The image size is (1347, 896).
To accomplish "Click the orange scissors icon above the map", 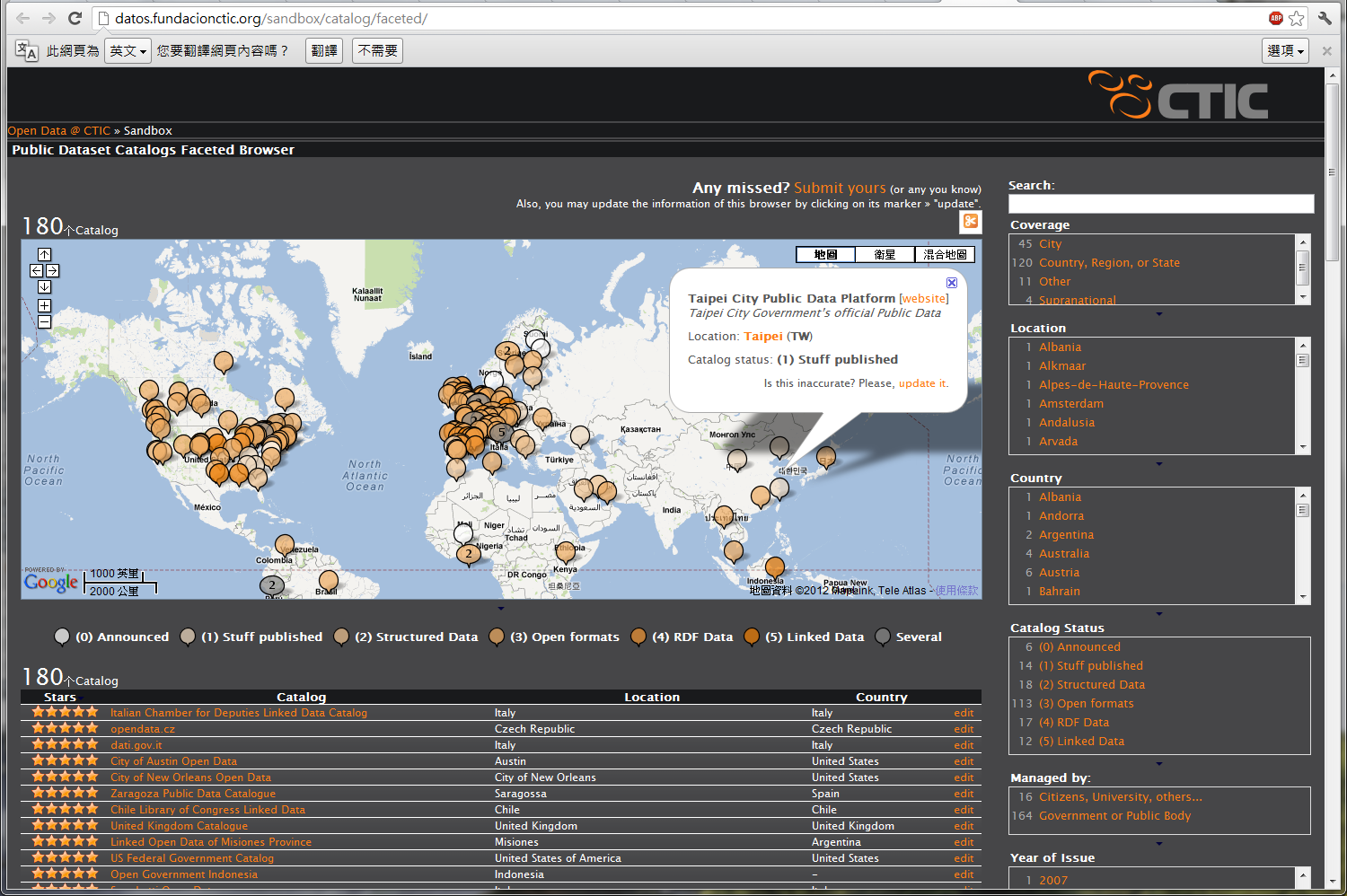I will pyautogui.click(x=971, y=221).
